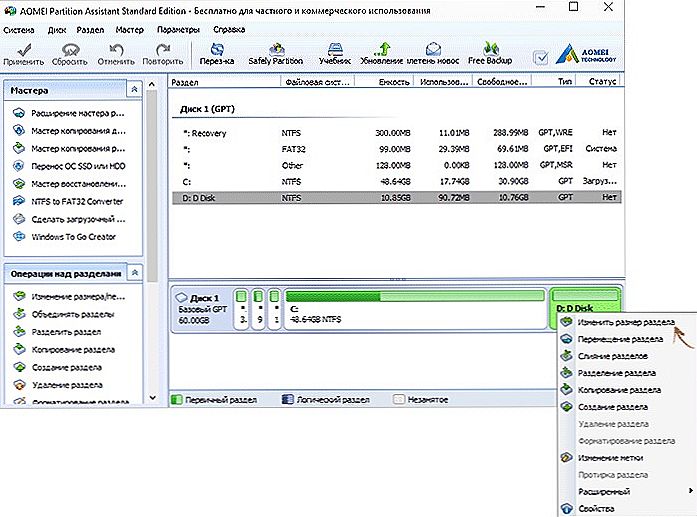This screenshot has width=697, height=517.
Task: Click the Сбросить (Discard) toolbar icon
Action: 70,54
